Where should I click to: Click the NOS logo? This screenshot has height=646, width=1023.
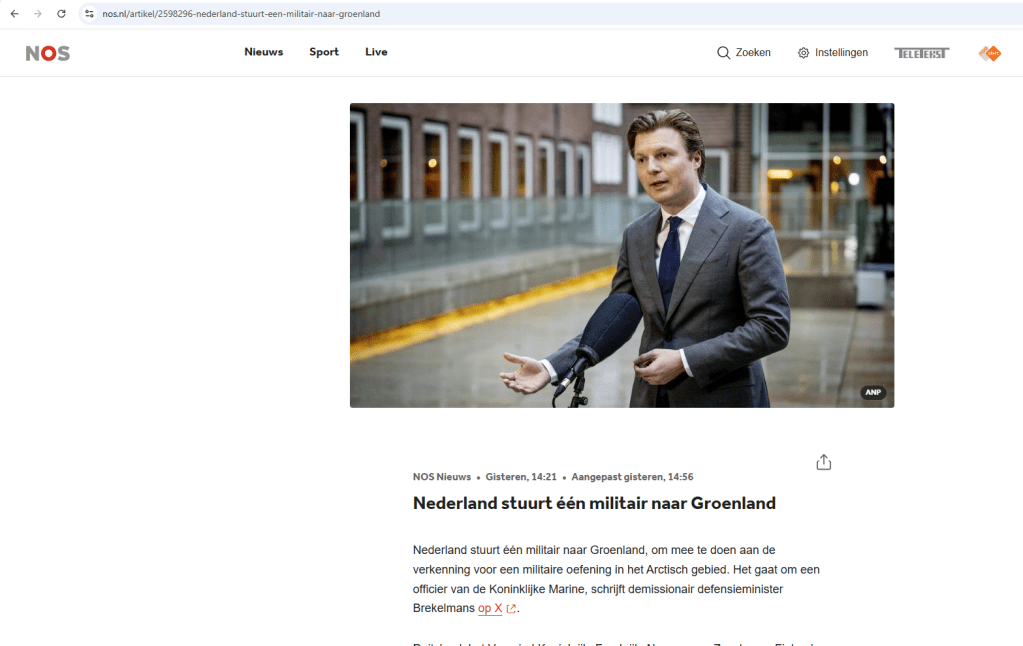click(48, 53)
